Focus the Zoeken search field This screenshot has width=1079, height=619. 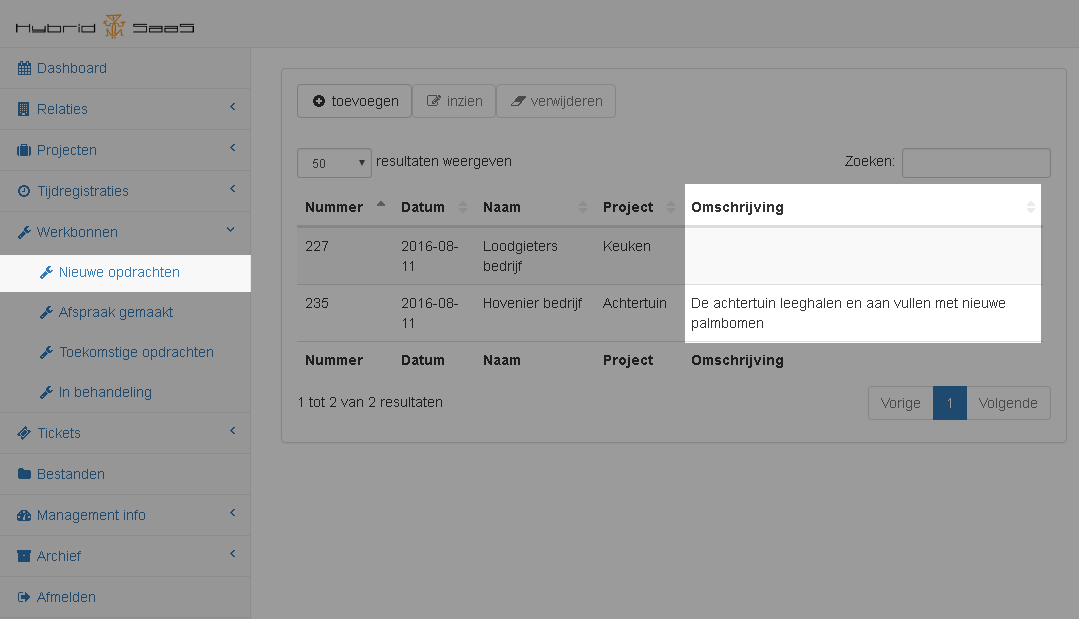[x=975, y=163]
